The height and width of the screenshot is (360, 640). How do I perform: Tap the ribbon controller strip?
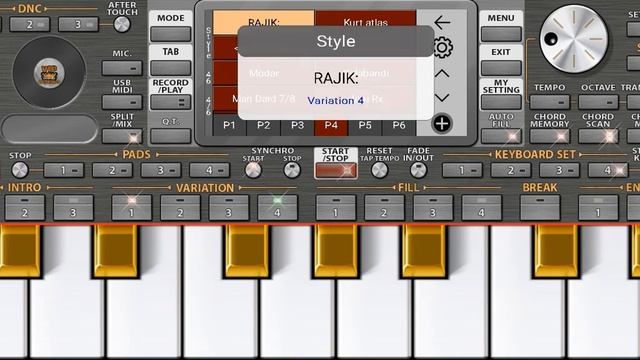click(49, 129)
